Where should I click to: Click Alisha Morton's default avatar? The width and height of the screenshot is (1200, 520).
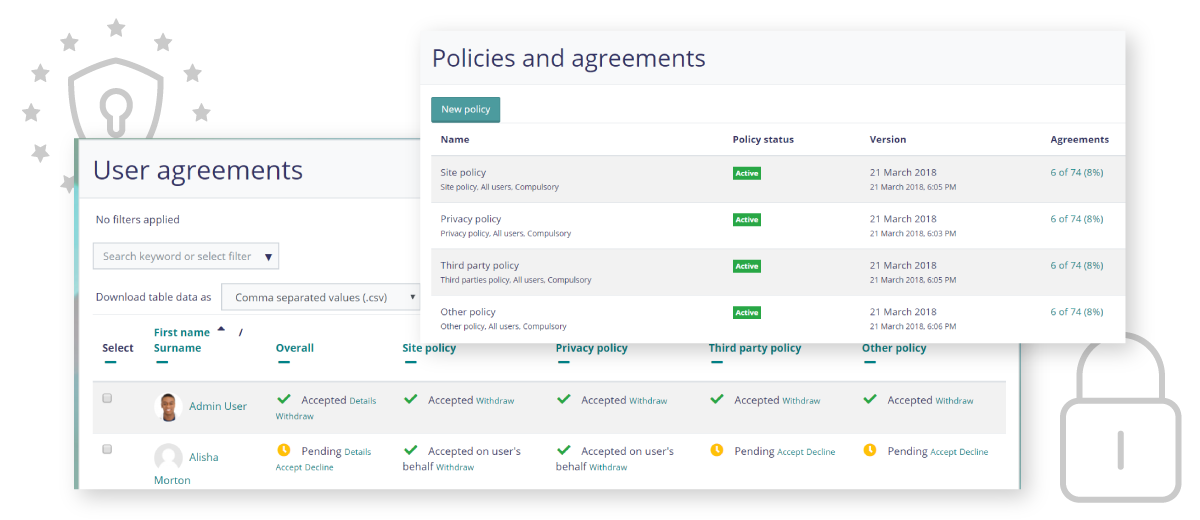tap(168, 457)
